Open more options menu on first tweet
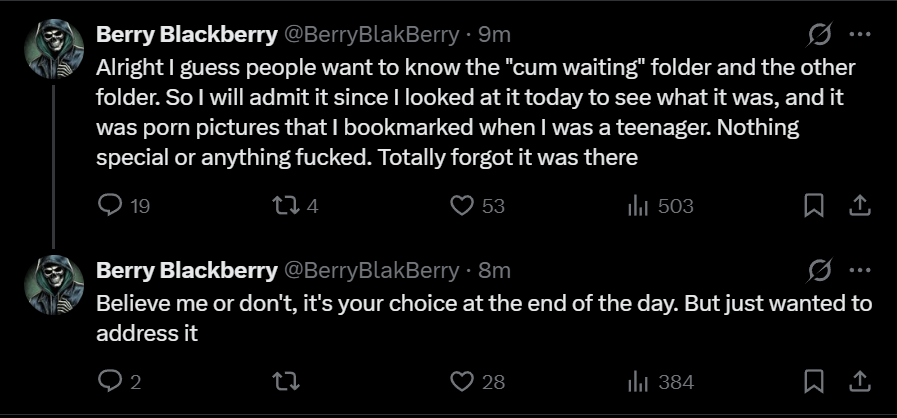The height and width of the screenshot is (418, 897). click(859, 34)
